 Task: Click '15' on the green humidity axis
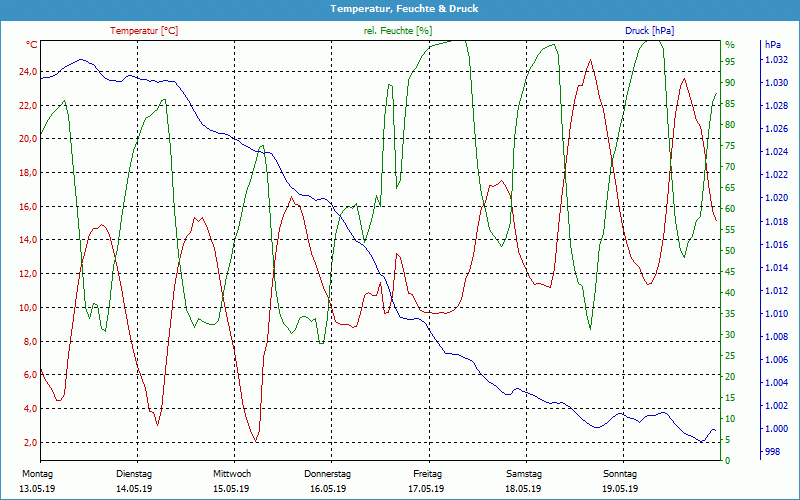tap(730, 397)
